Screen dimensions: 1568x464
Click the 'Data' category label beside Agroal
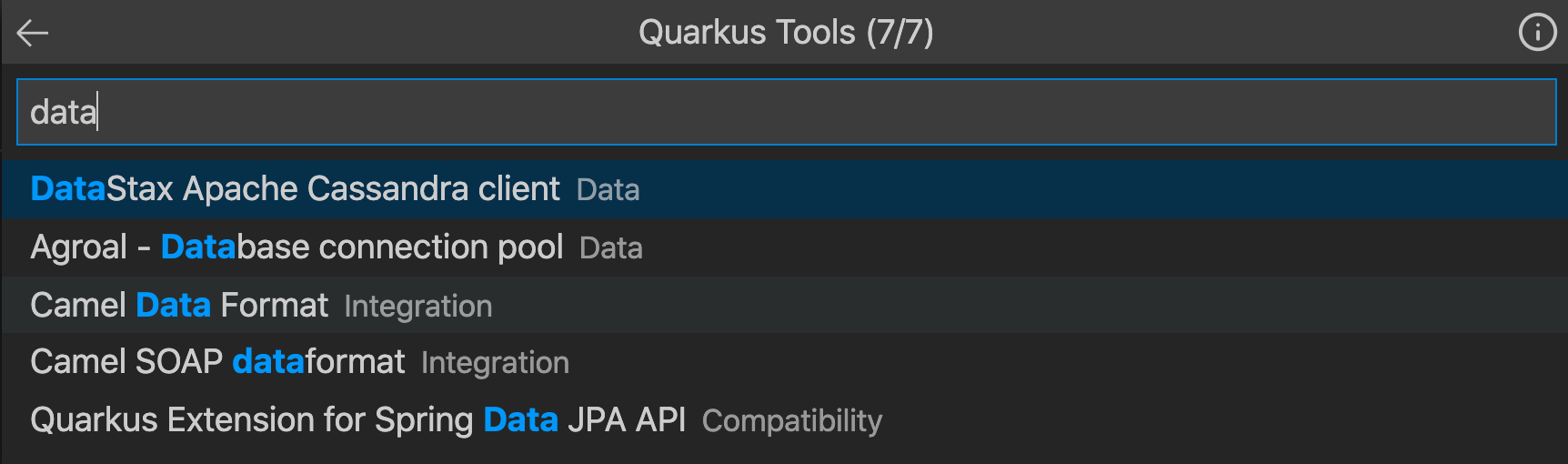[x=611, y=248]
